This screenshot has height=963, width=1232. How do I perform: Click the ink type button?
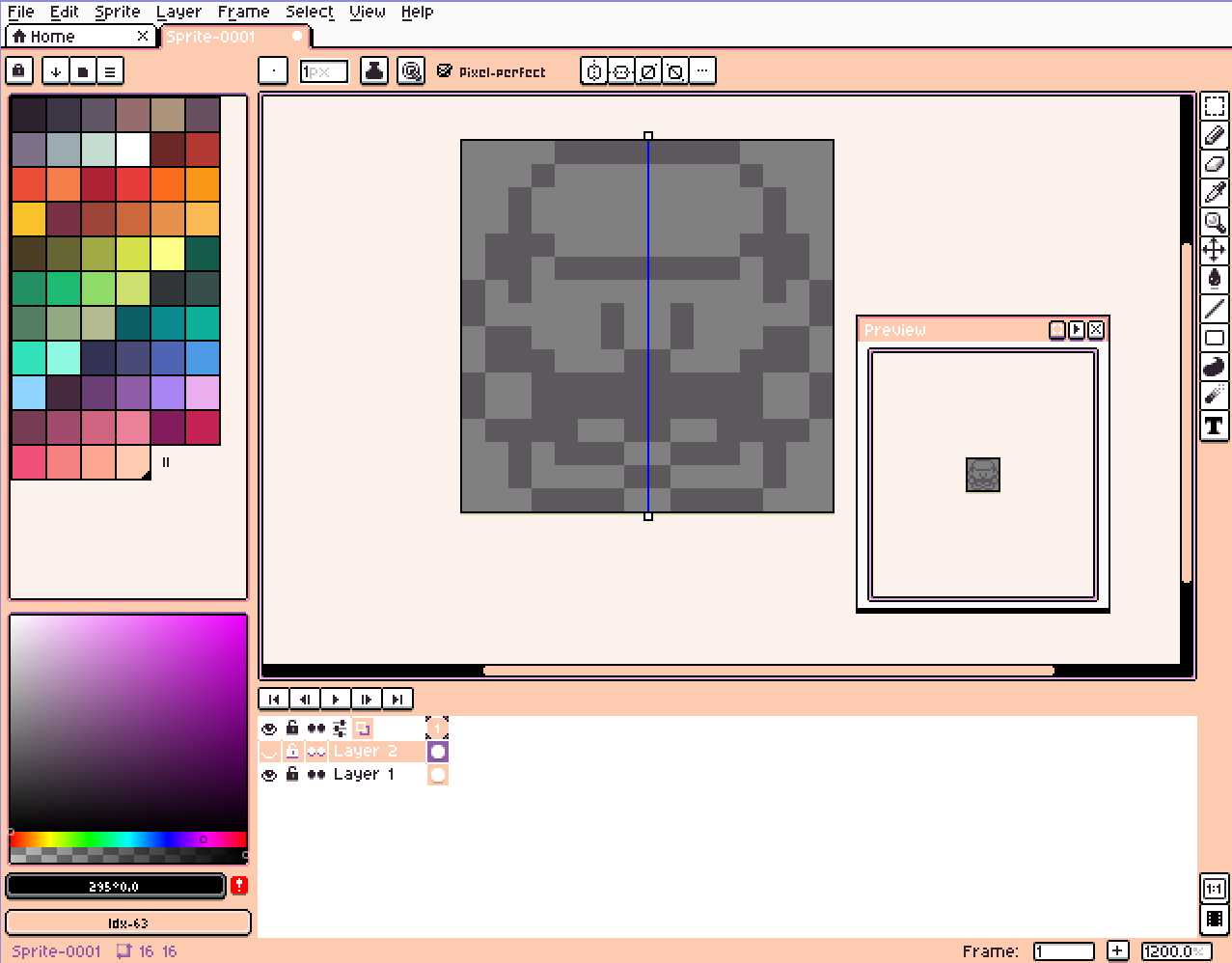[x=374, y=70]
